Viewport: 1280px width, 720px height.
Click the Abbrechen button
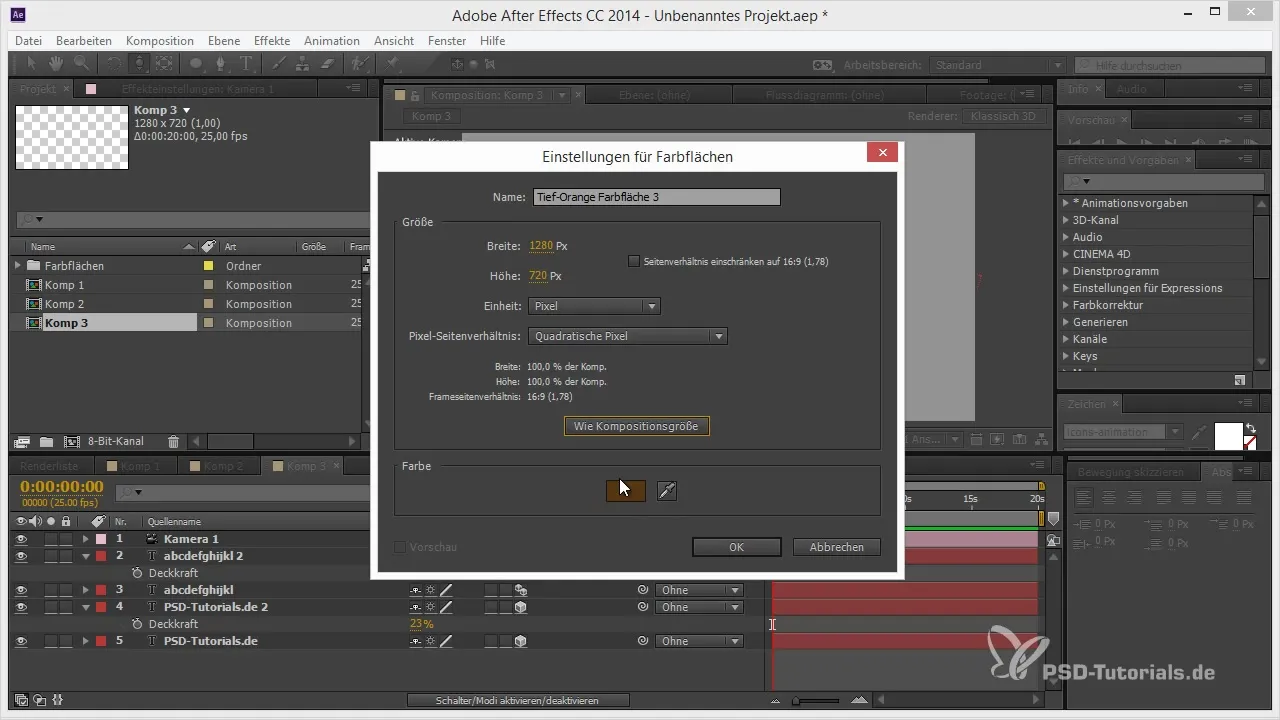(x=836, y=547)
